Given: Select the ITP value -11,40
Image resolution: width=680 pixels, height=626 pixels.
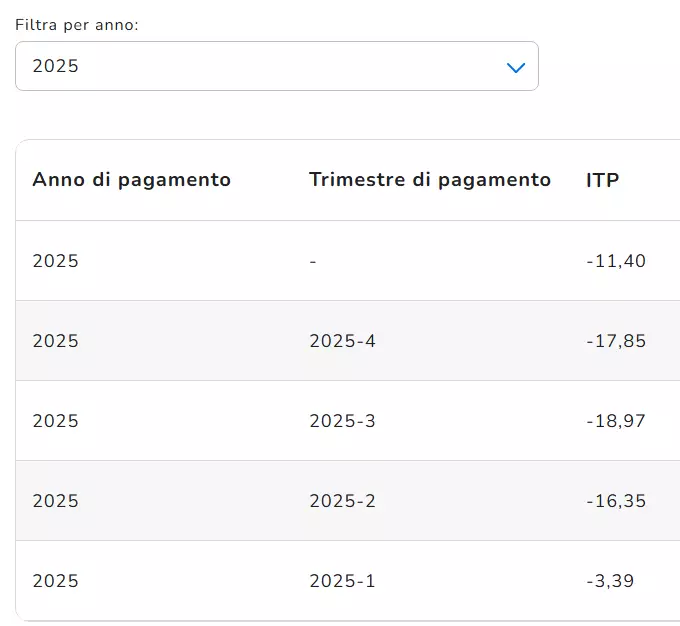Looking at the screenshot, I should 616,261.
